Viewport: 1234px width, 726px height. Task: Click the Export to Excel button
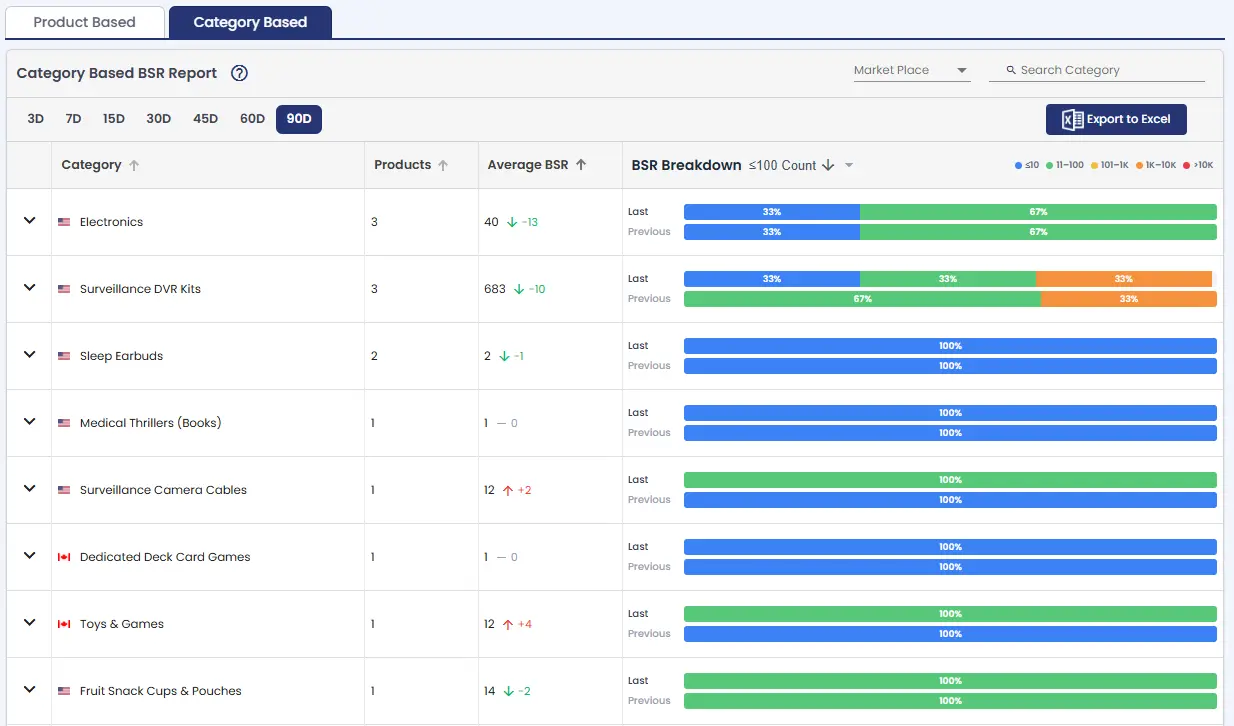(x=1116, y=119)
